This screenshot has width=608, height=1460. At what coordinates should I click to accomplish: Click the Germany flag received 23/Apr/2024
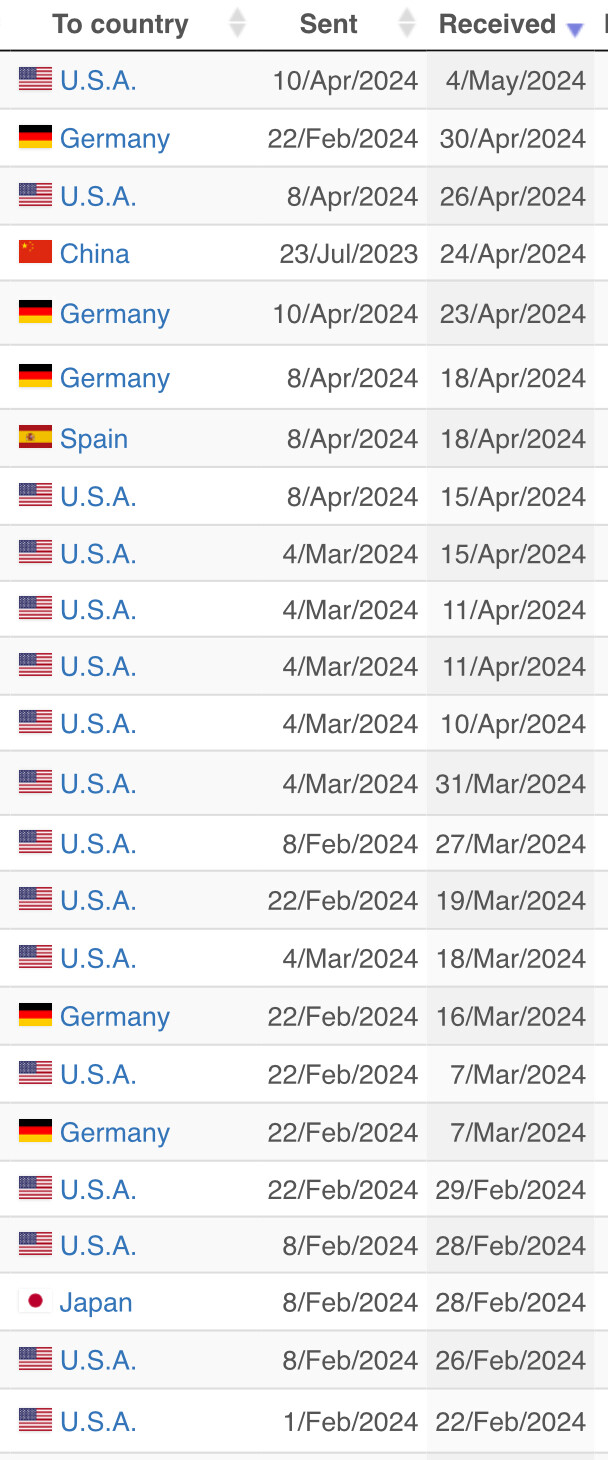pyautogui.click(x=35, y=313)
